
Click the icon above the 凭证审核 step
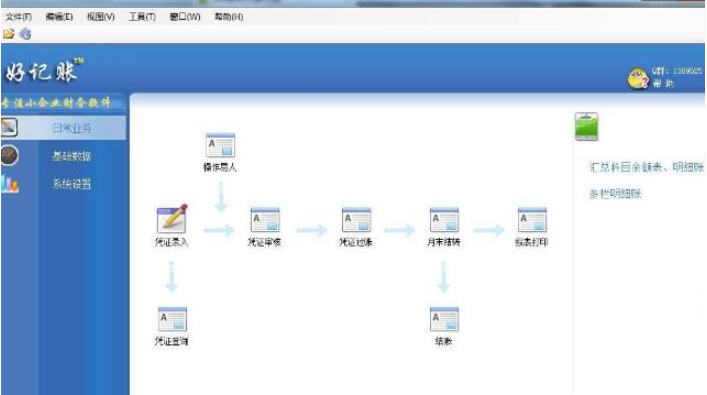[x=220, y=146]
